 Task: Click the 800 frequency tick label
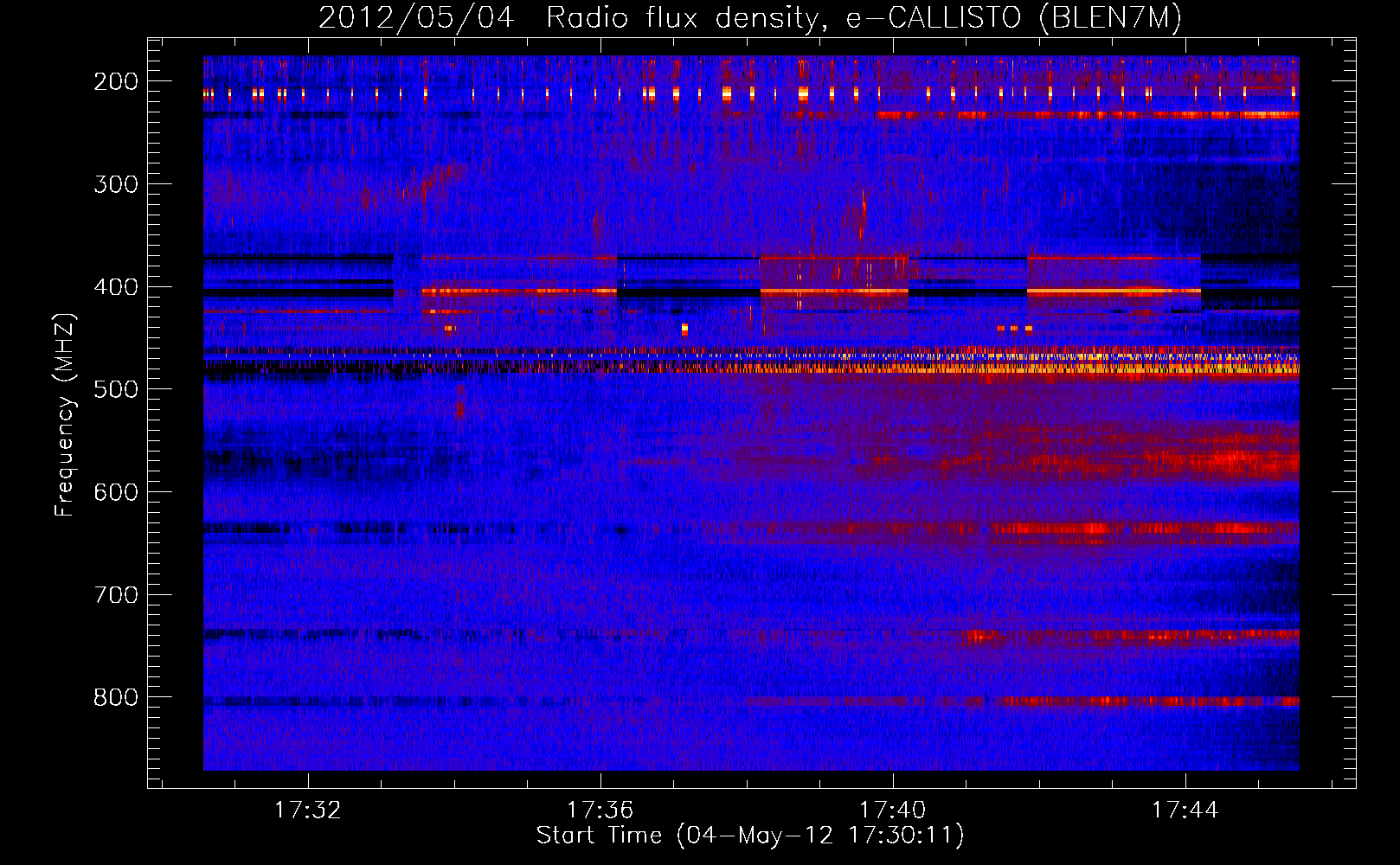point(116,697)
